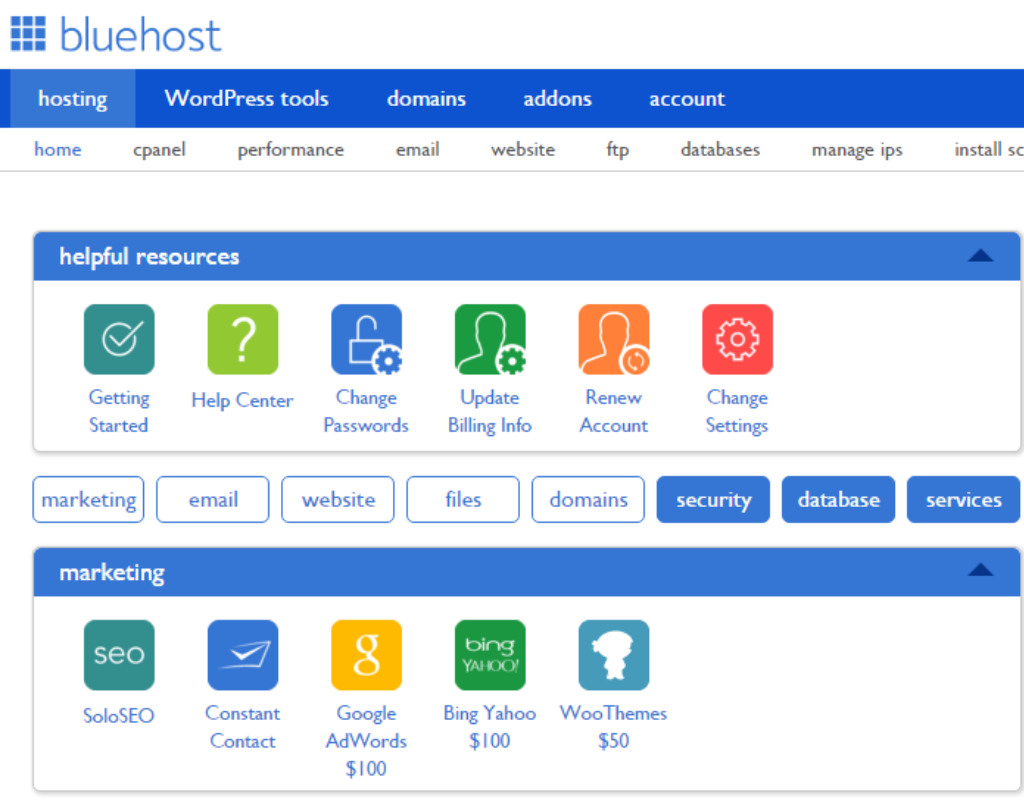Select the domains main navigation tab
The image size is (1024, 800).
426,99
